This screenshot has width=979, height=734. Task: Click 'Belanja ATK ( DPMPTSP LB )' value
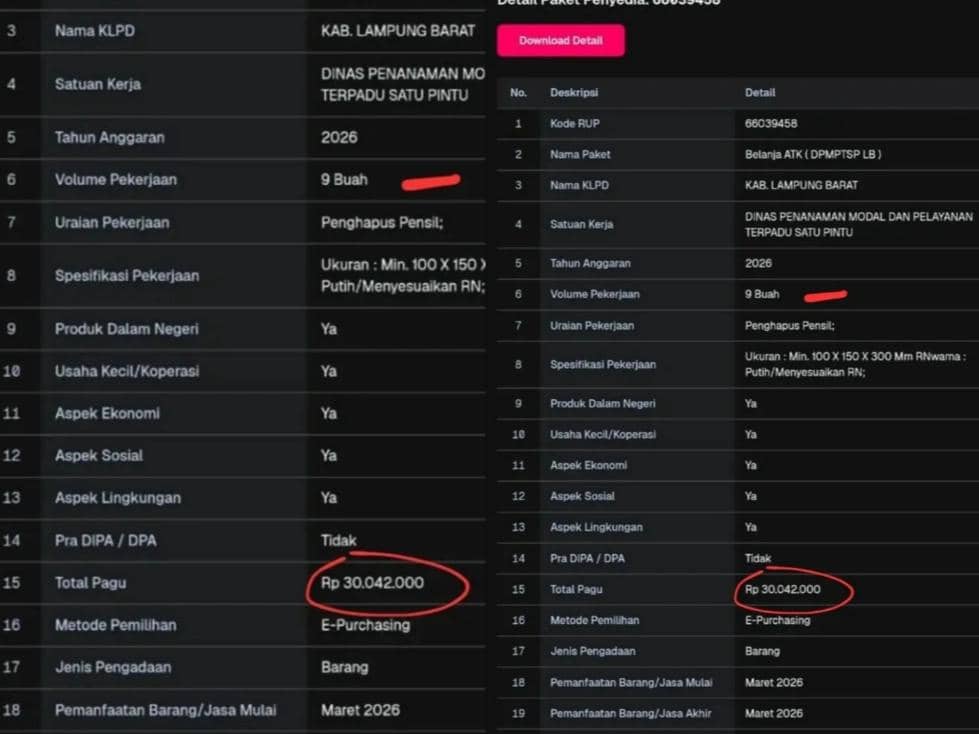(813, 154)
